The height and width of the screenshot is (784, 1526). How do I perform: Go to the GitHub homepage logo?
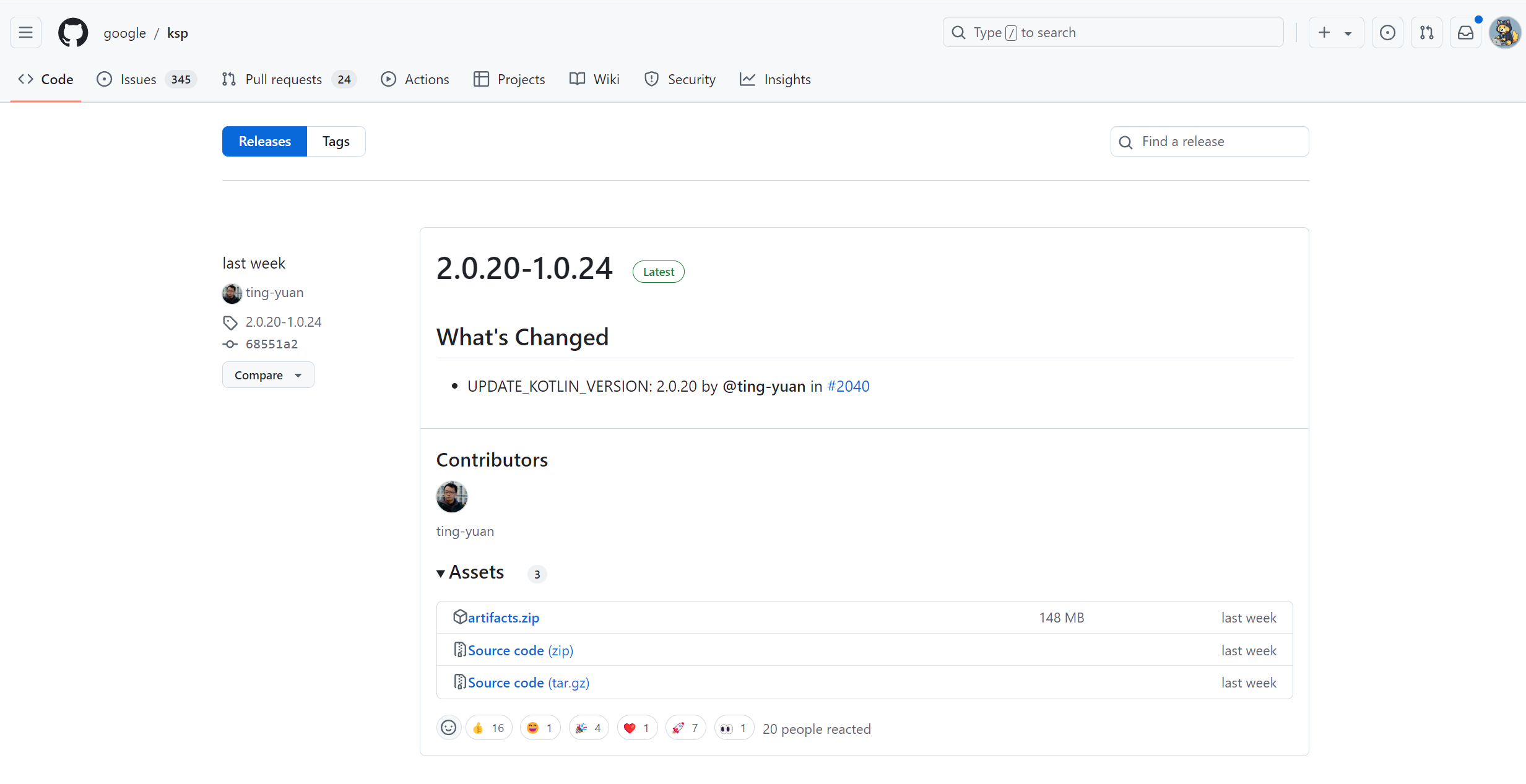coord(73,32)
